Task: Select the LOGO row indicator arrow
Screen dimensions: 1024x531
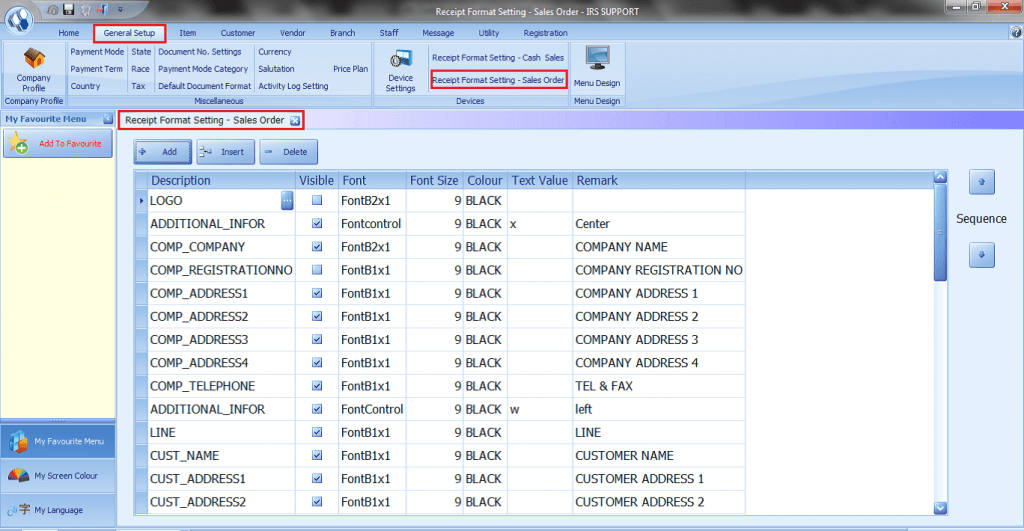Action: 141,201
